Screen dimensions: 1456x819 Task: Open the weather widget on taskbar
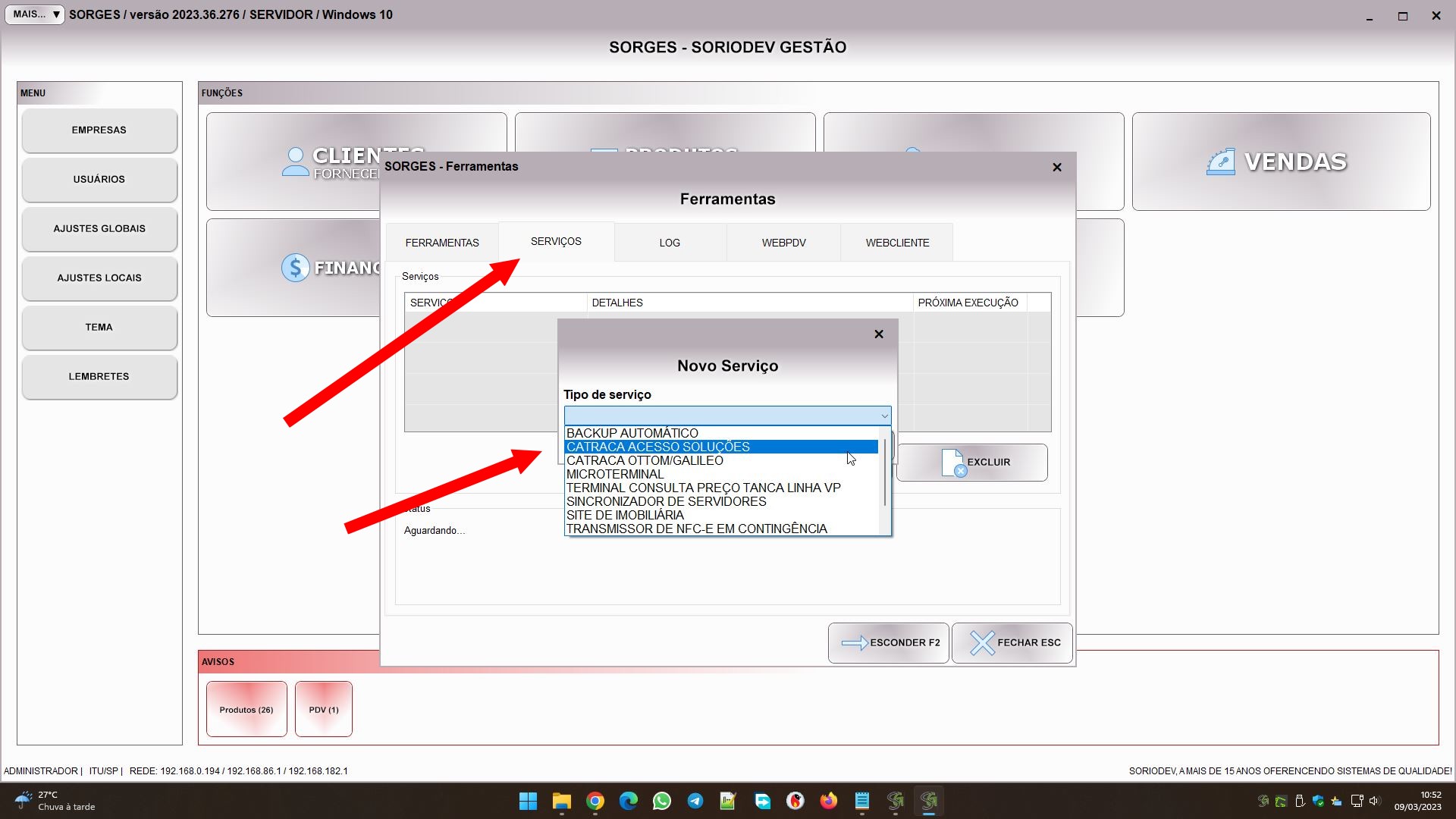[55, 801]
